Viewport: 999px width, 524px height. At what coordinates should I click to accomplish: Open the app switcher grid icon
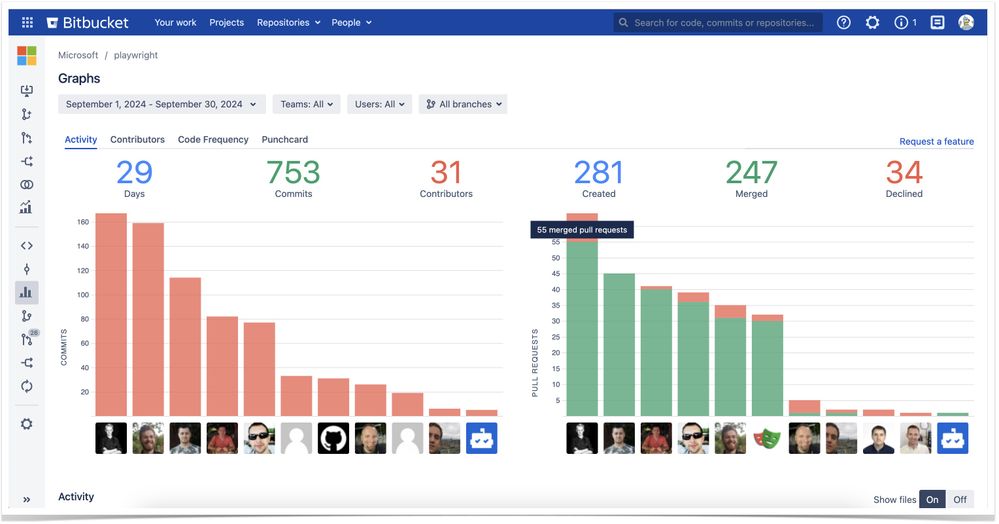coord(27,22)
